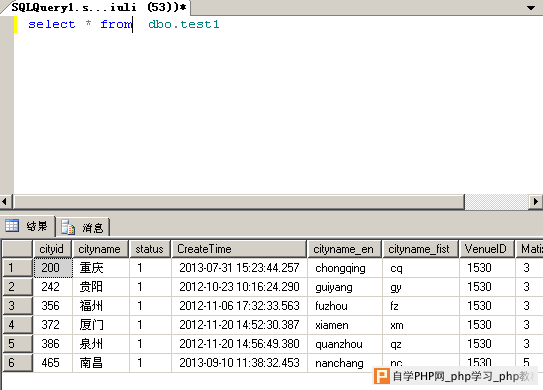Image resolution: width=543 pixels, height=390 pixels.
Task: Click the cityname_fist cell cq
Action: 421,268
